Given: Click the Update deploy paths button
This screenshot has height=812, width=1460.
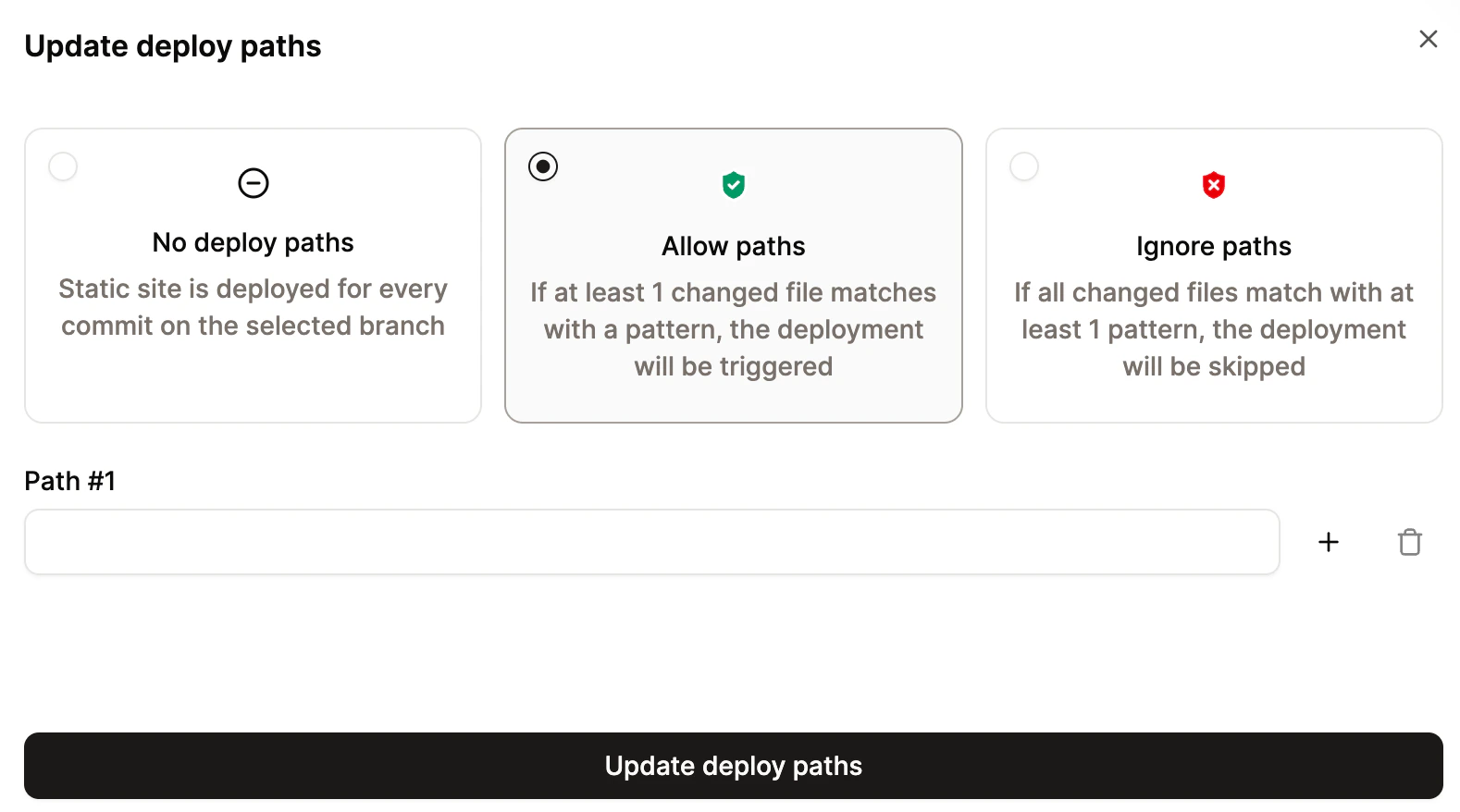Looking at the screenshot, I should click(x=733, y=766).
